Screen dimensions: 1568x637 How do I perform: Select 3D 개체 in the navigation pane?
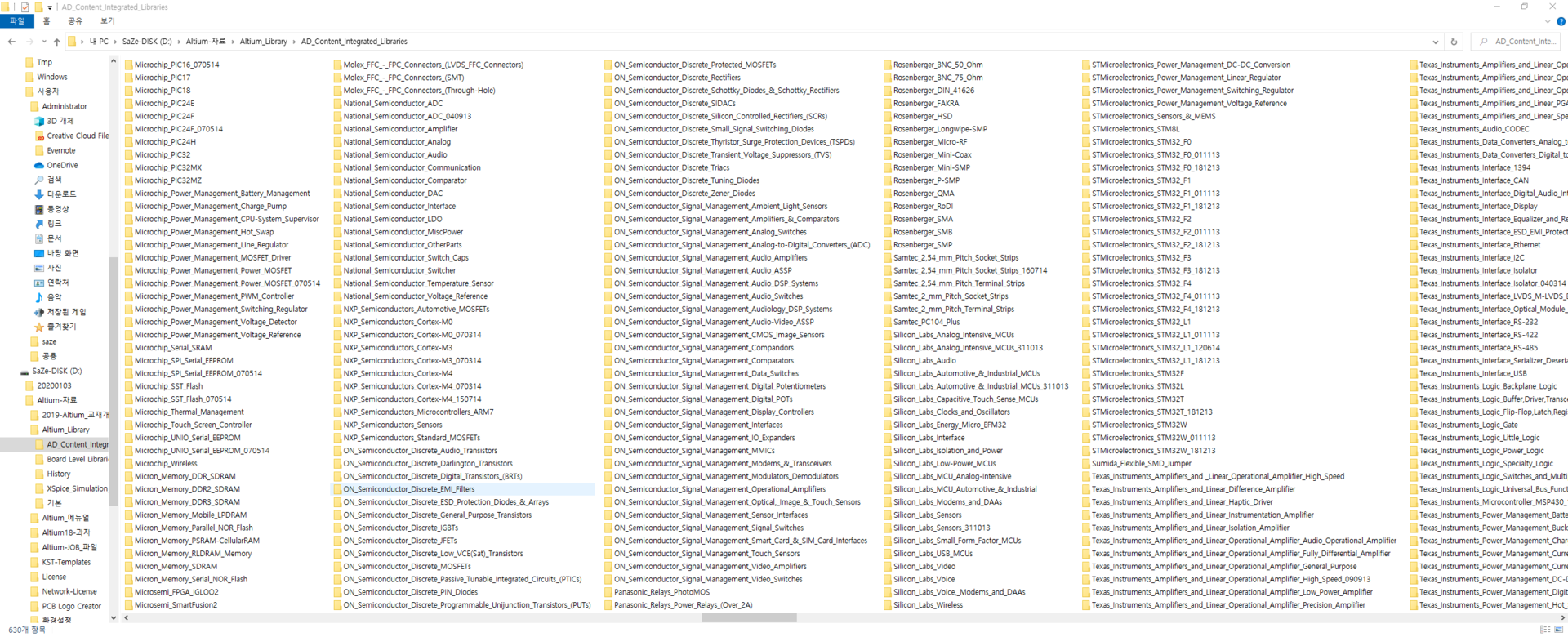pyautogui.click(x=54, y=121)
